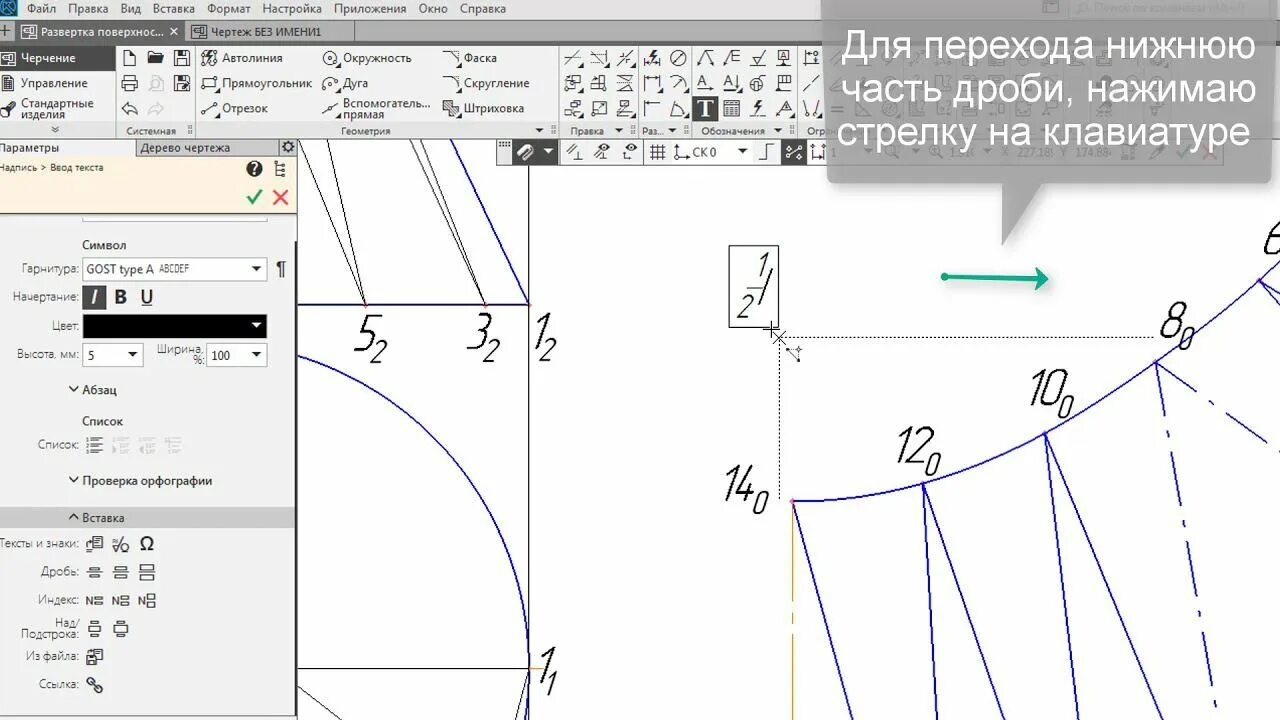Insert full-height fraction in Дробь row
The width and height of the screenshot is (1280, 720).
point(147,572)
